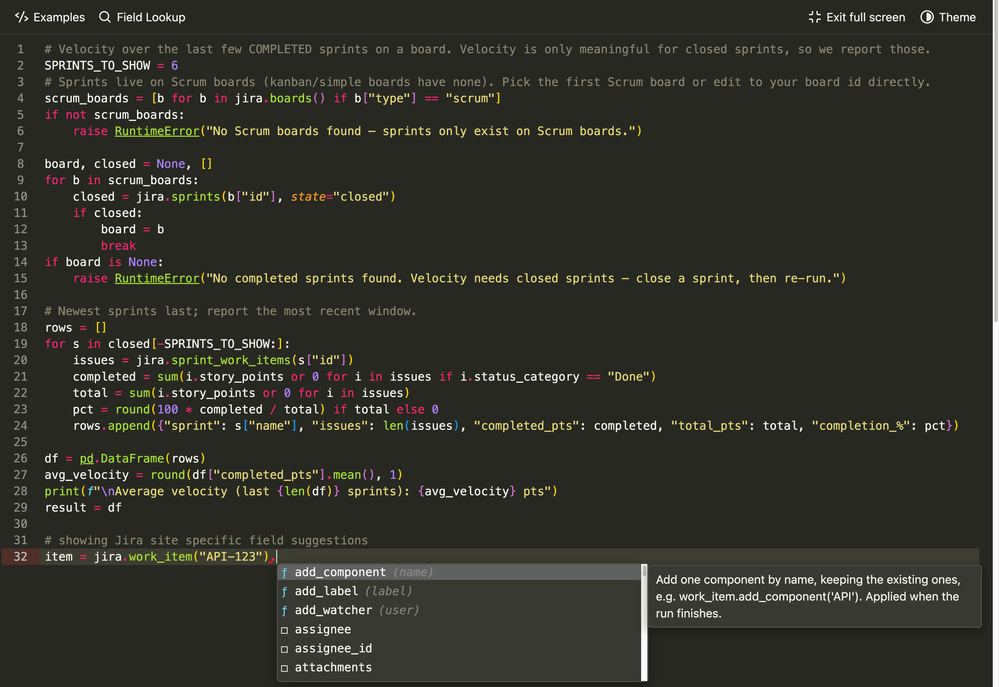
Task: Open Field Lookup search
Action: pos(142,17)
